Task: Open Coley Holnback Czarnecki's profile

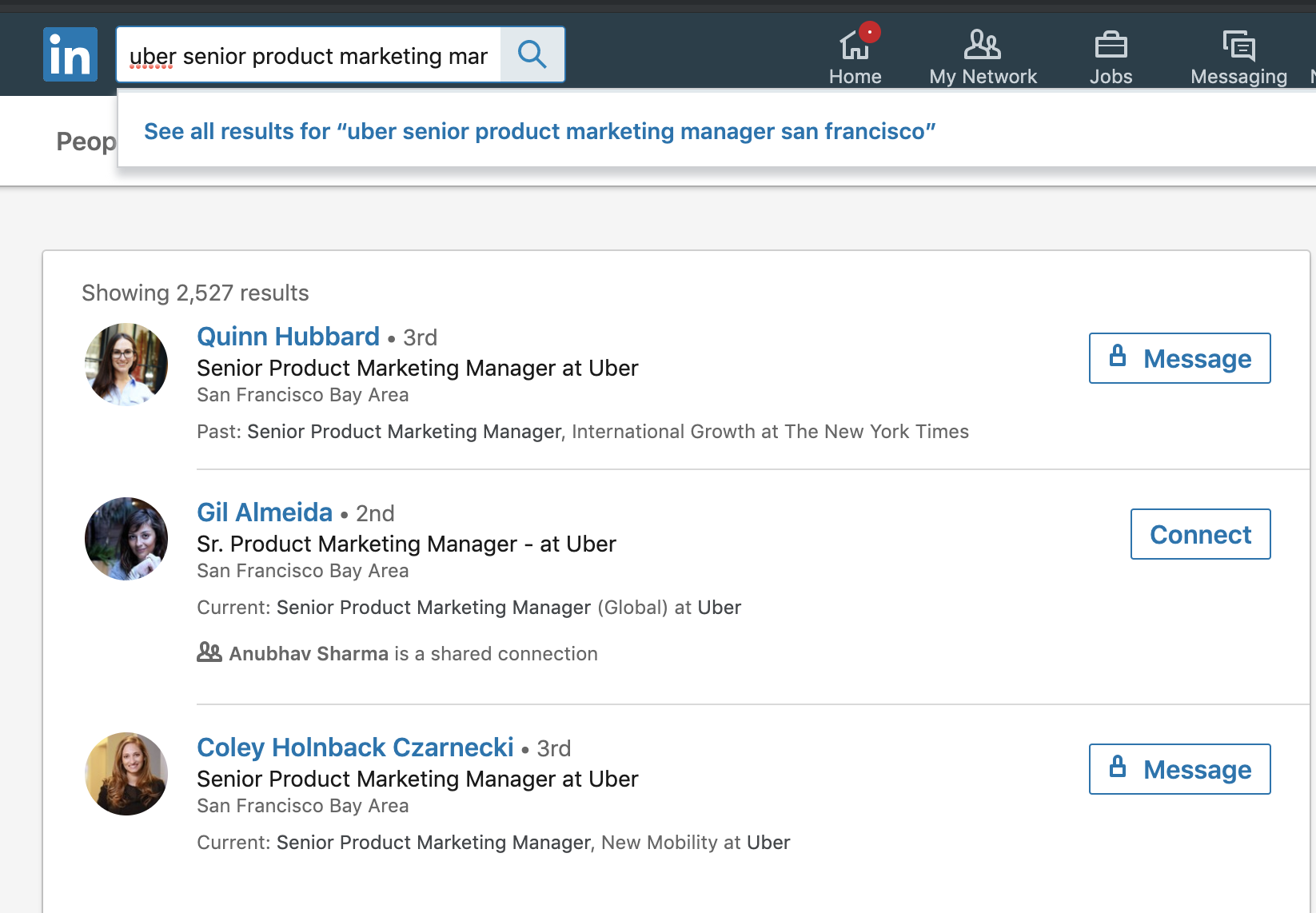Action: [355, 747]
